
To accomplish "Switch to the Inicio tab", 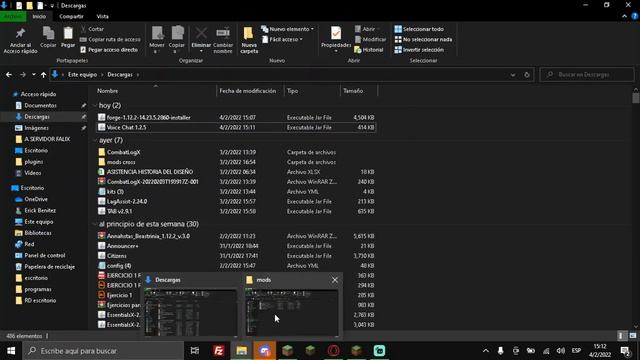I will tap(39, 16).
